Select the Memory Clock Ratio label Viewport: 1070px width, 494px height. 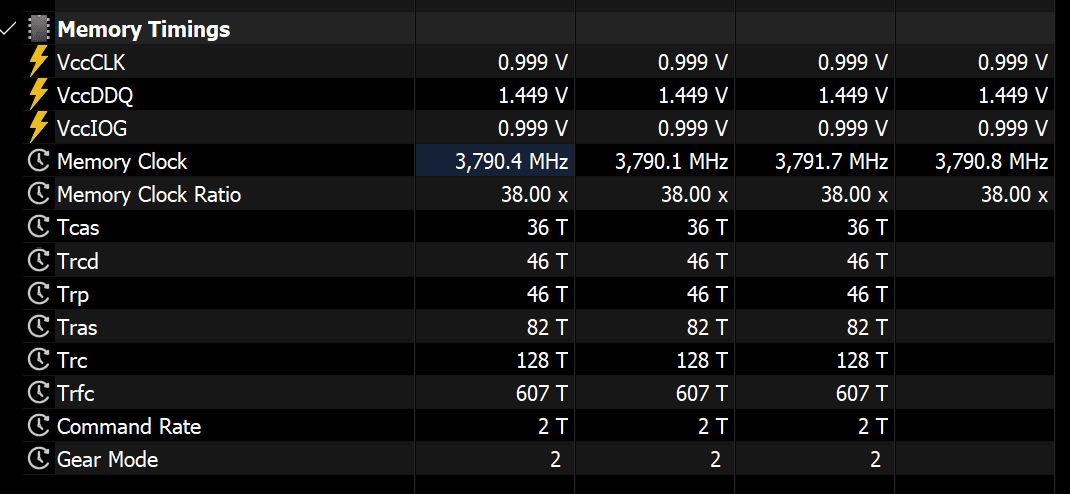149,194
